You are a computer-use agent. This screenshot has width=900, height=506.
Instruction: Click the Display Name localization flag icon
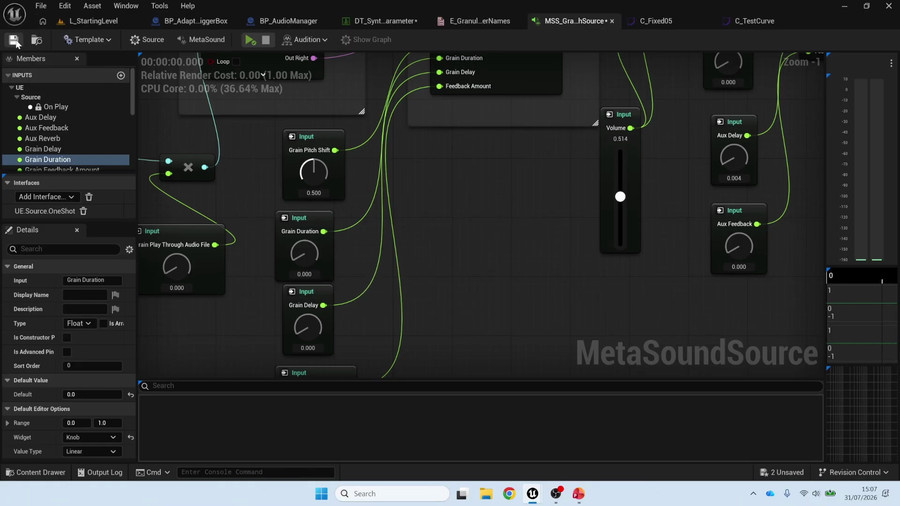point(115,295)
